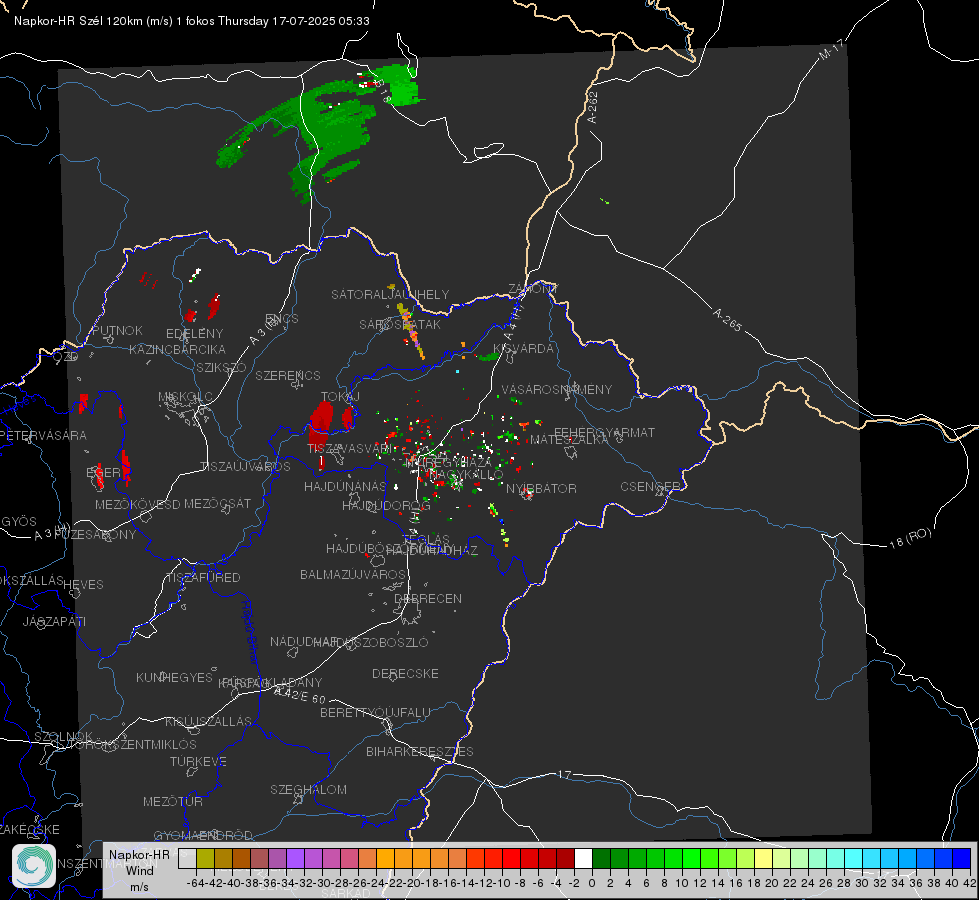The height and width of the screenshot is (900, 979).
Task: Click the SZIKSZÓ city label
Action: 221,367
